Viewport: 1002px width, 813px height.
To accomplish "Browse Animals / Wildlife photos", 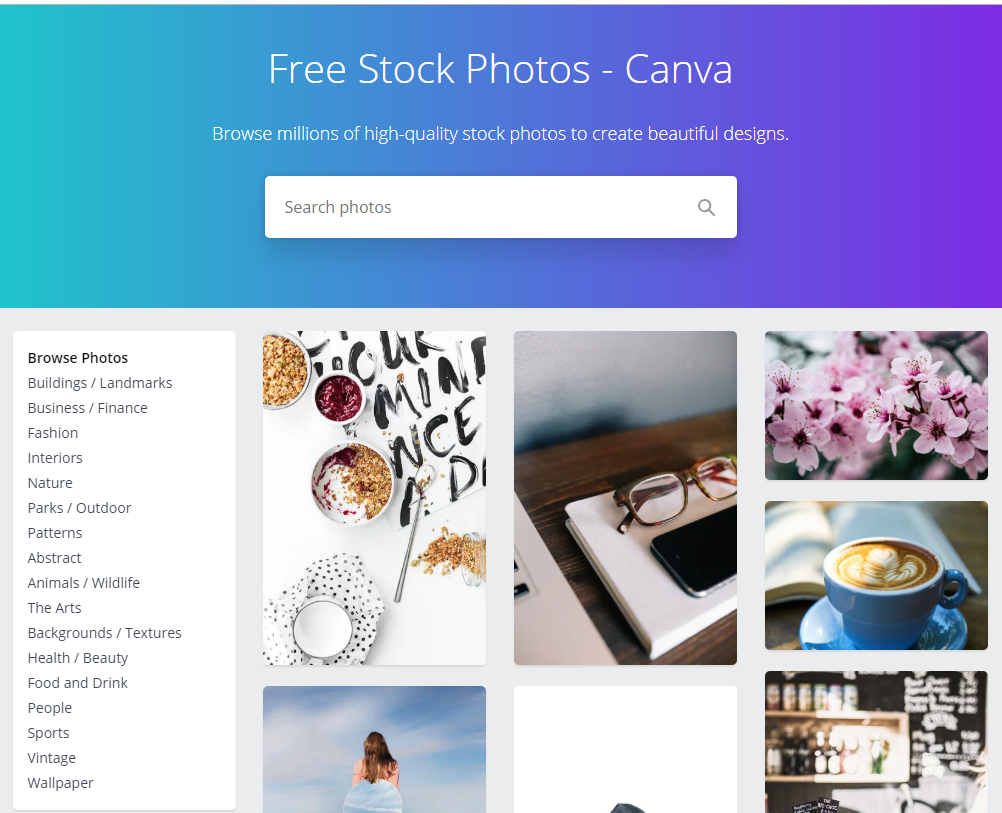I will click(84, 582).
